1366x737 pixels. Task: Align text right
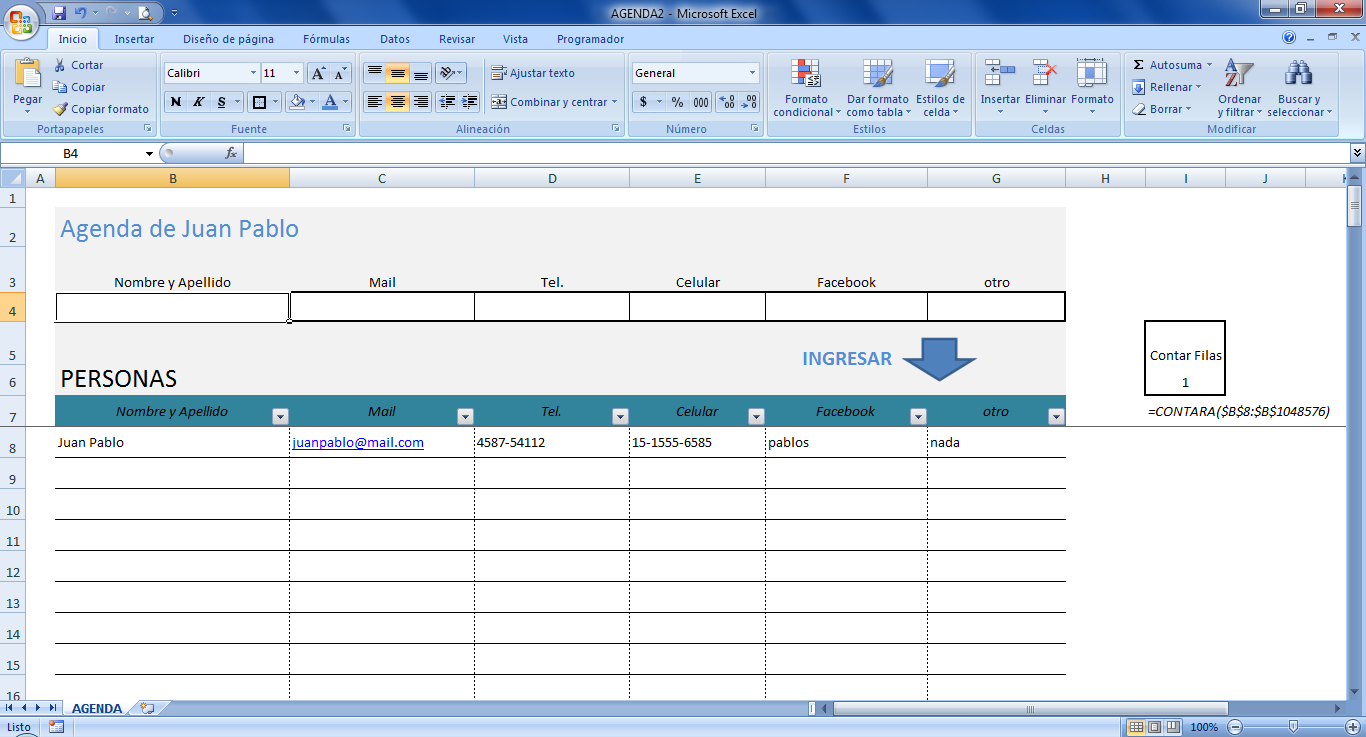point(420,102)
